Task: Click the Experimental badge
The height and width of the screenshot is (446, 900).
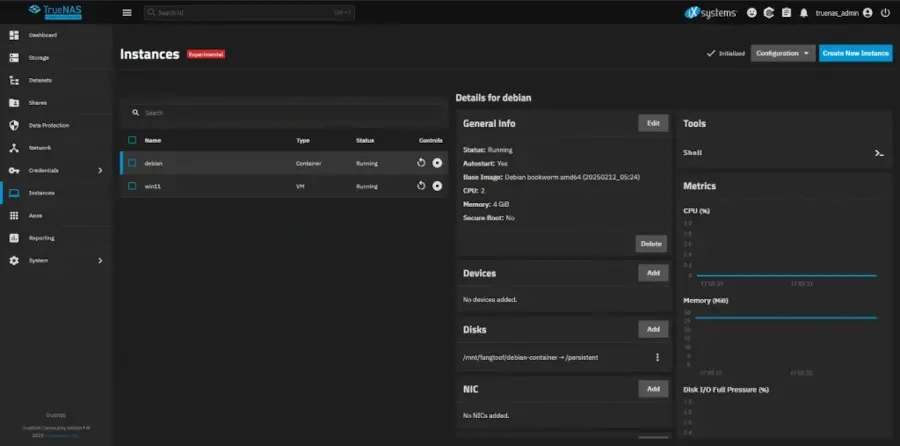Action: [x=206, y=55]
